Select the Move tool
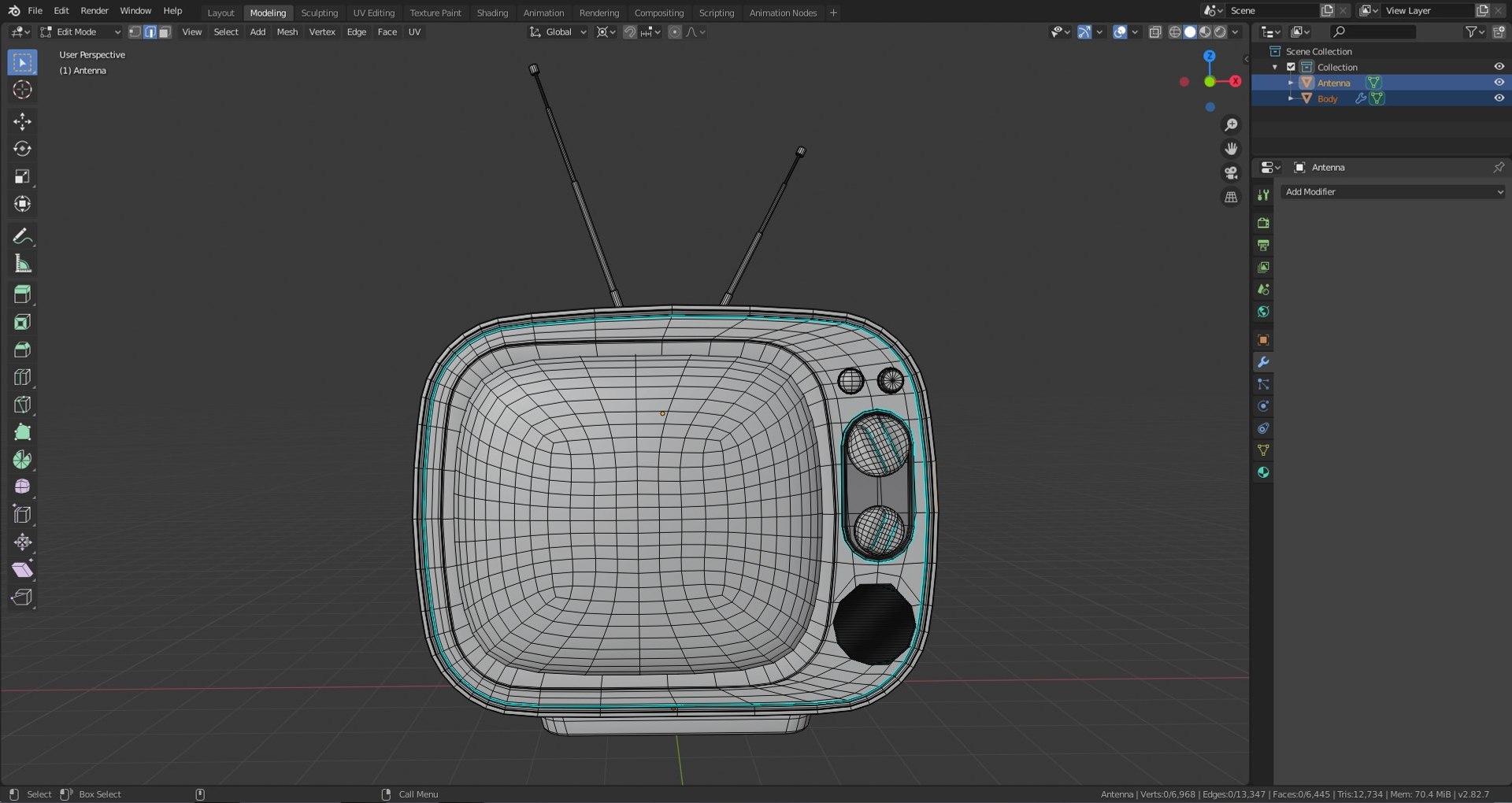Viewport: 1512px width, 803px height. 22,121
